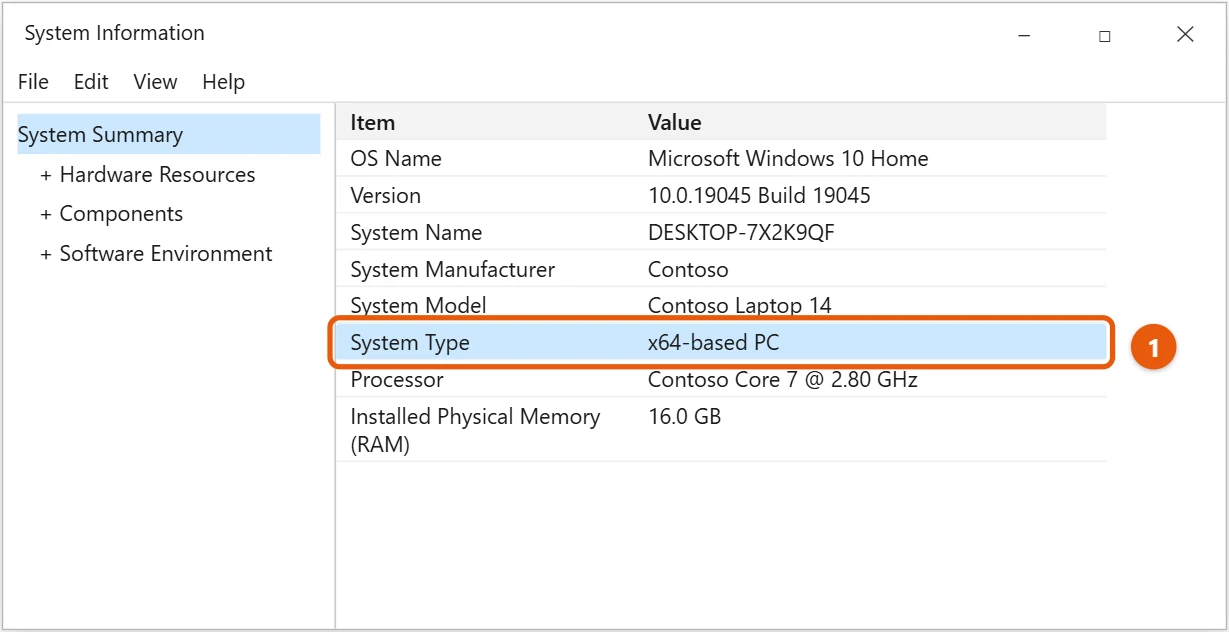
Task: Select the System Type cell
Action: point(410,343)
